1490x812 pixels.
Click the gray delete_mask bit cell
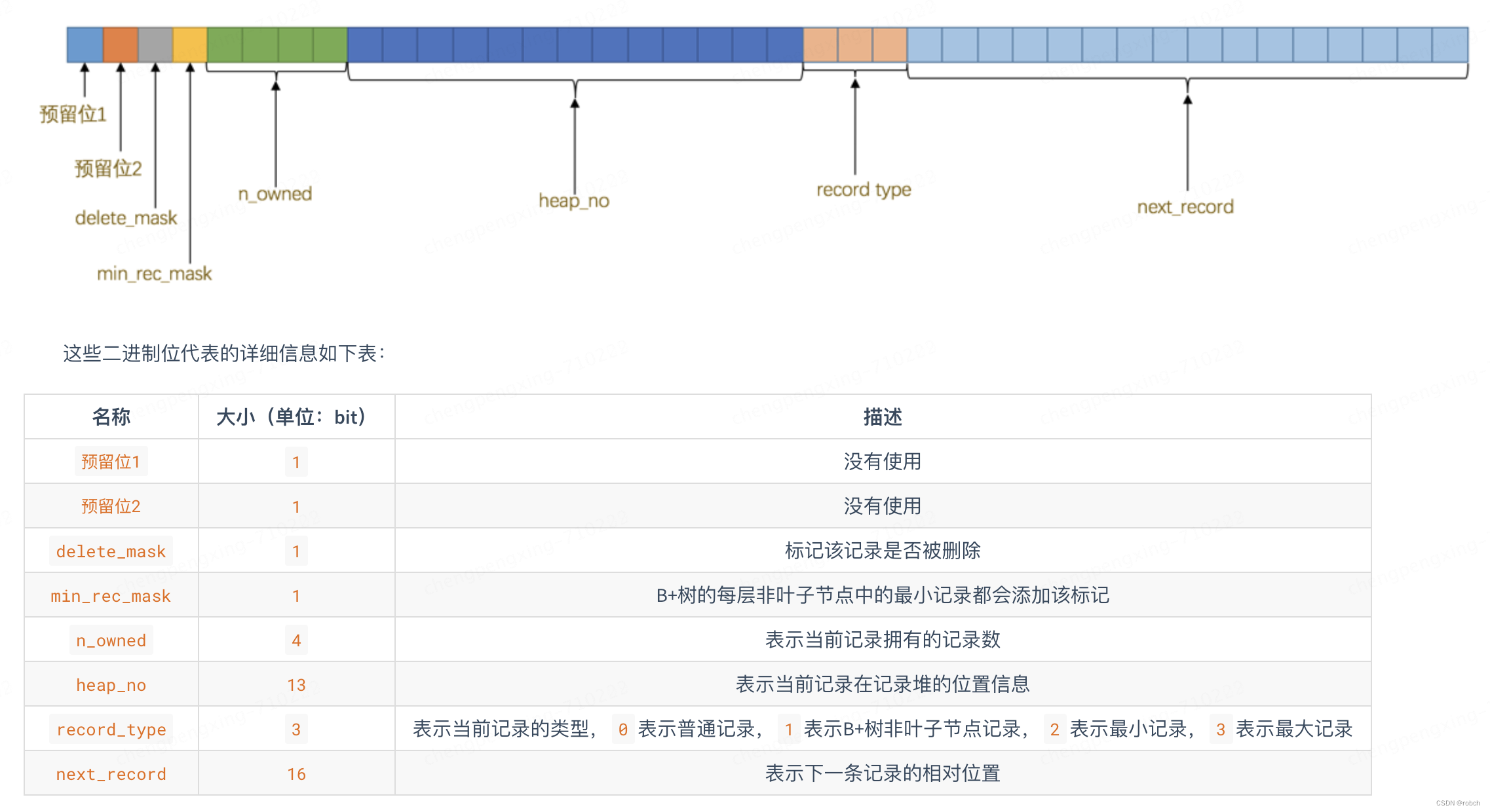(x=155, y=45)
